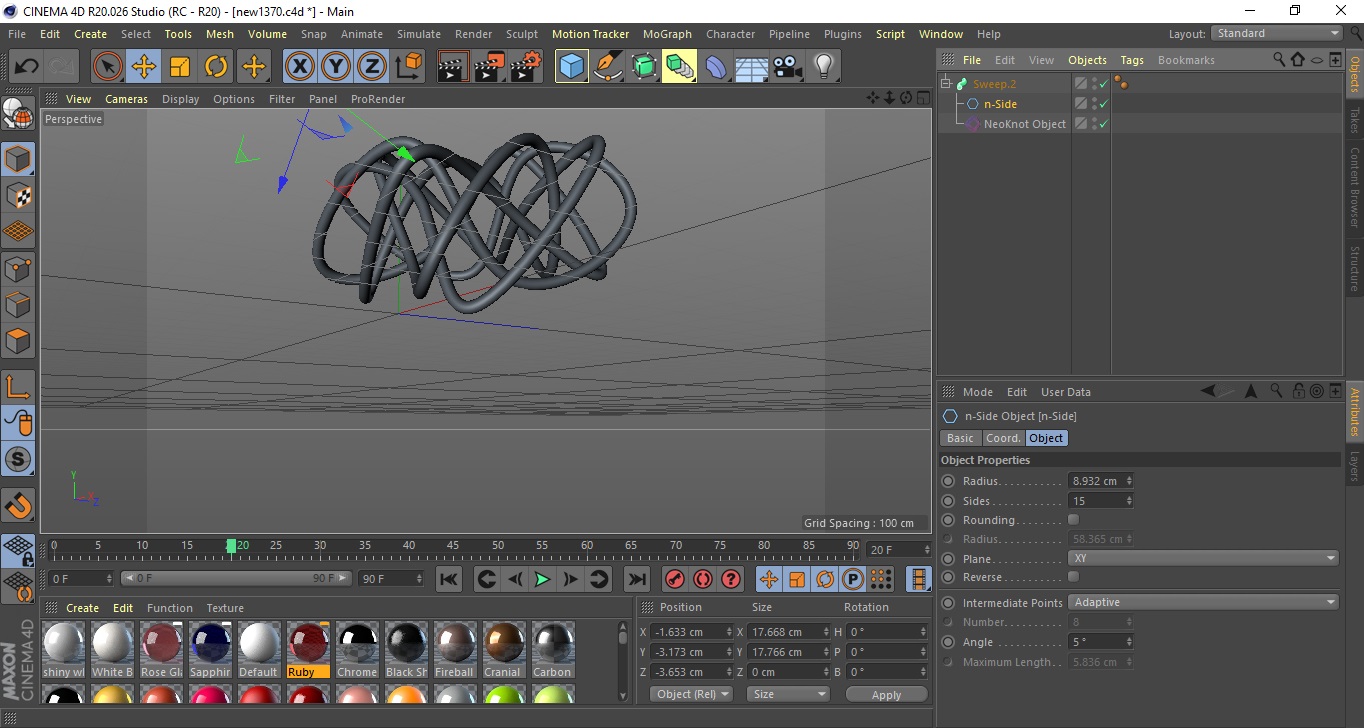Viewport: 1364px width, 728px height.
Task: Open the MoGraph menu
Action: [667, 34]
